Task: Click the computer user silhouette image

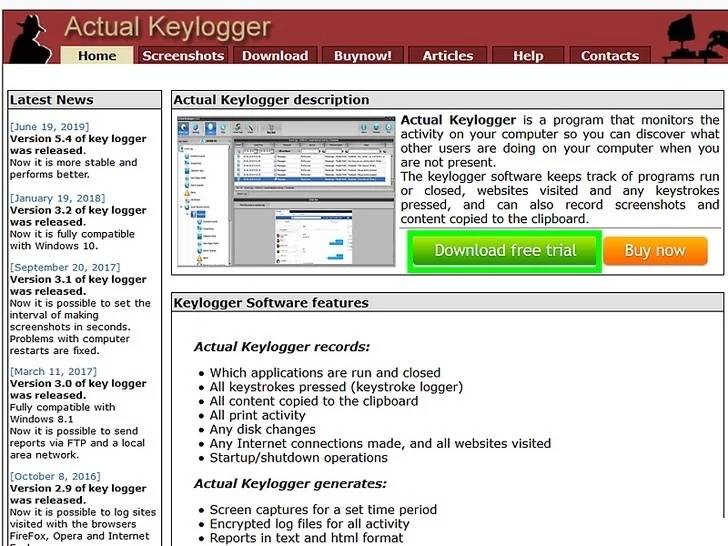Action: point(695,38)
